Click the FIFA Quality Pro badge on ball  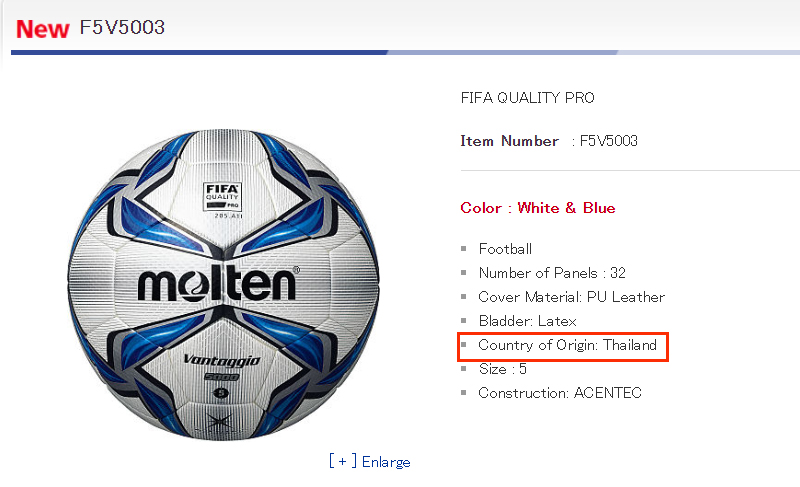coord(222,196)
